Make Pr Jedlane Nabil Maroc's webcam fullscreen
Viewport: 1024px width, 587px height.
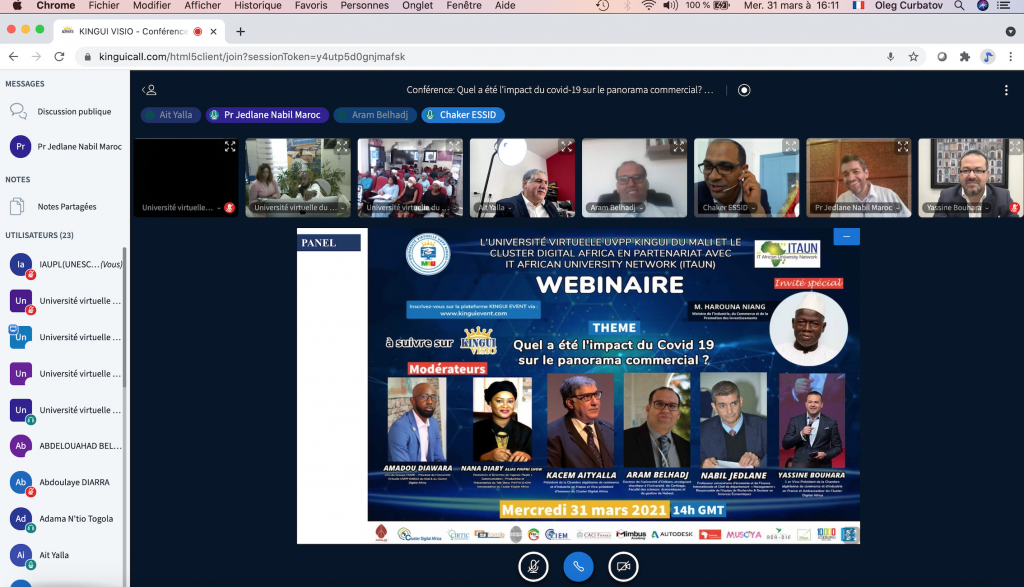click(x=903, y=147)
